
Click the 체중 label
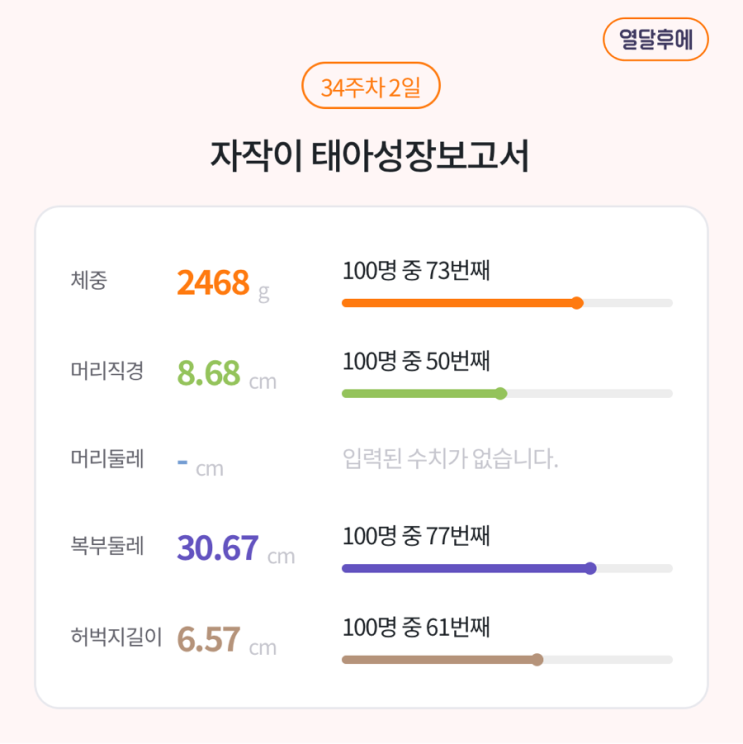pos(89,280)
